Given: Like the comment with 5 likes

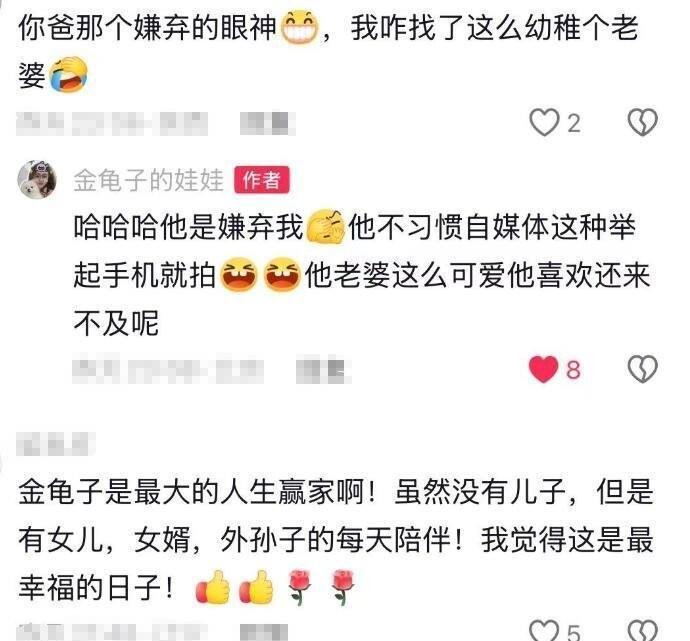Looking at the screenshot, I should point(544,630).
